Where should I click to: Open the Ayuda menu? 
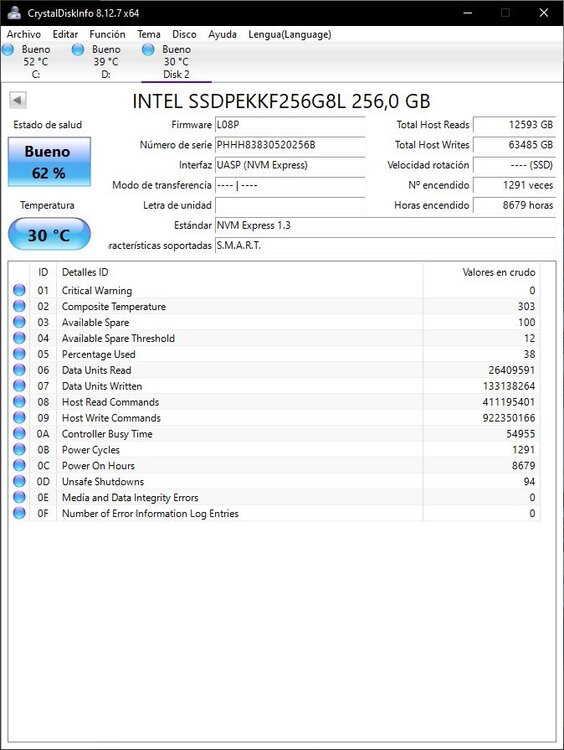coord(222,34)
